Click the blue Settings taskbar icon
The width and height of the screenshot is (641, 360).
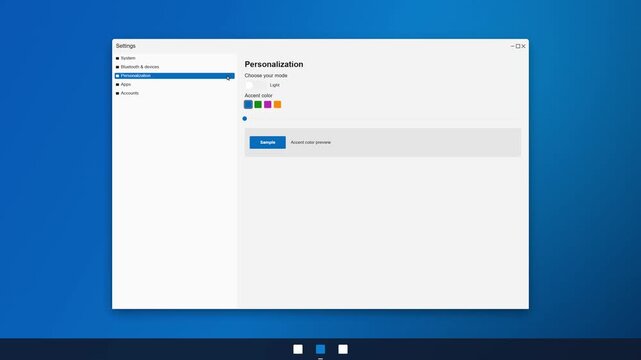tap(320, 349)
